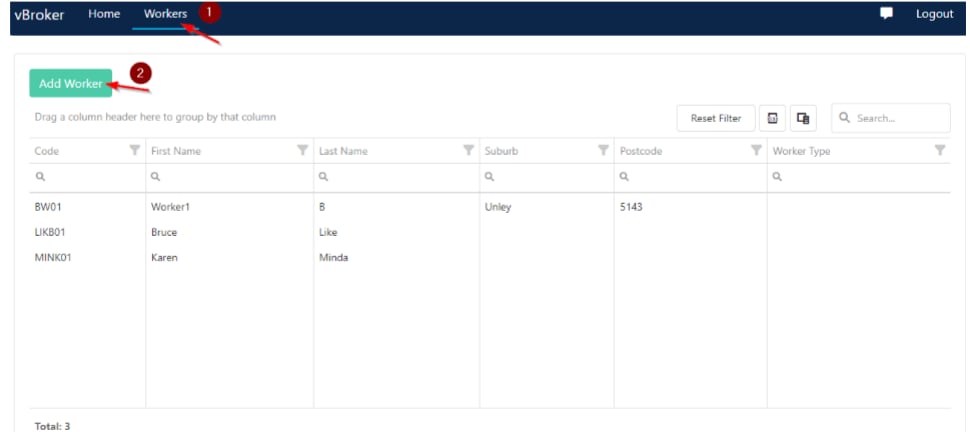The height and width of the screenshot is (432, 970).
Task: Focus the top-right Search box
Action: (891, 118)
